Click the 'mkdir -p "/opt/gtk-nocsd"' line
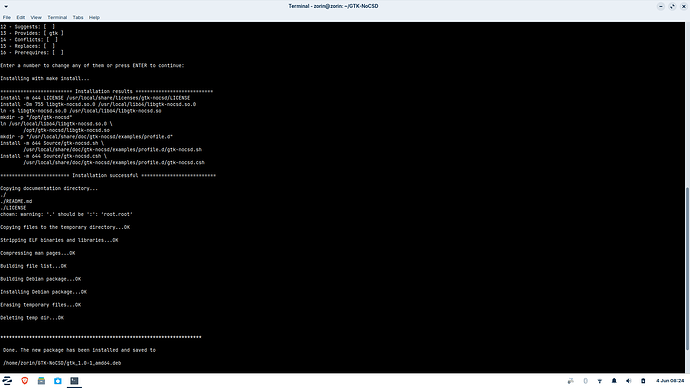The height and width of the screenshot is (388, 690). click(x=36, y=117)
